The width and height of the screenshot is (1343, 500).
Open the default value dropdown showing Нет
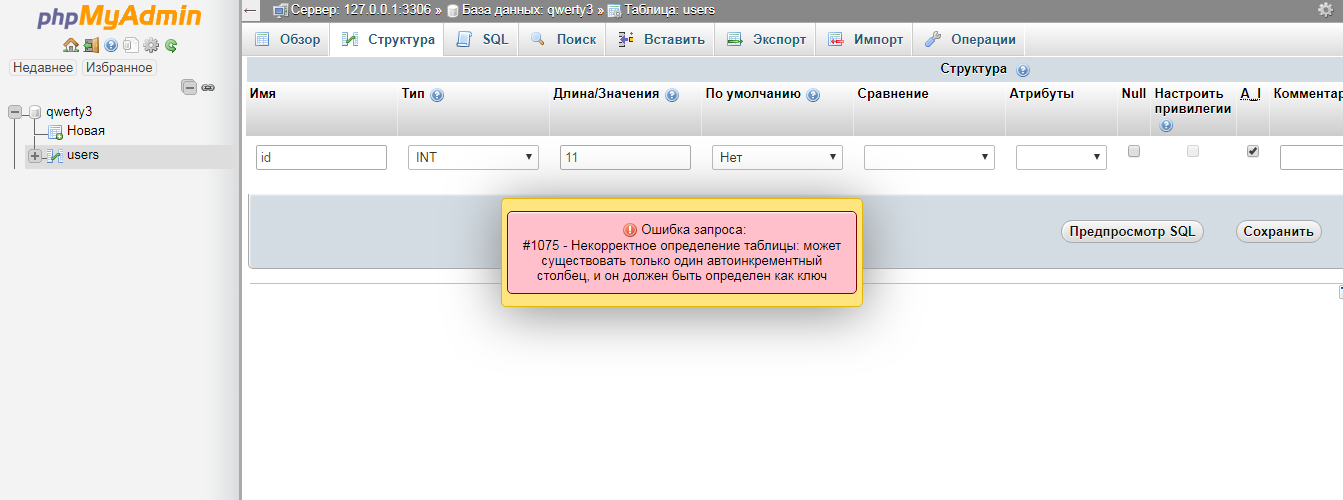[x=777, y=157]
